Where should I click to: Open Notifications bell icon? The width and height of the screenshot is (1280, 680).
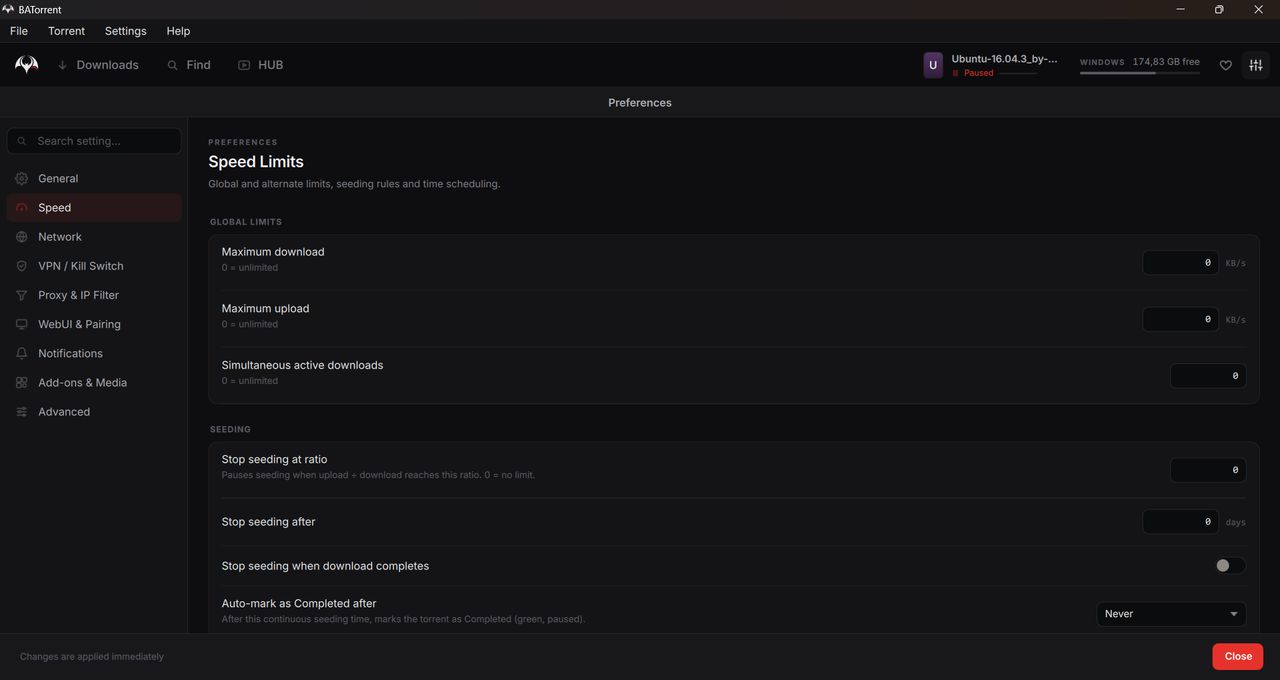[22, 353]
